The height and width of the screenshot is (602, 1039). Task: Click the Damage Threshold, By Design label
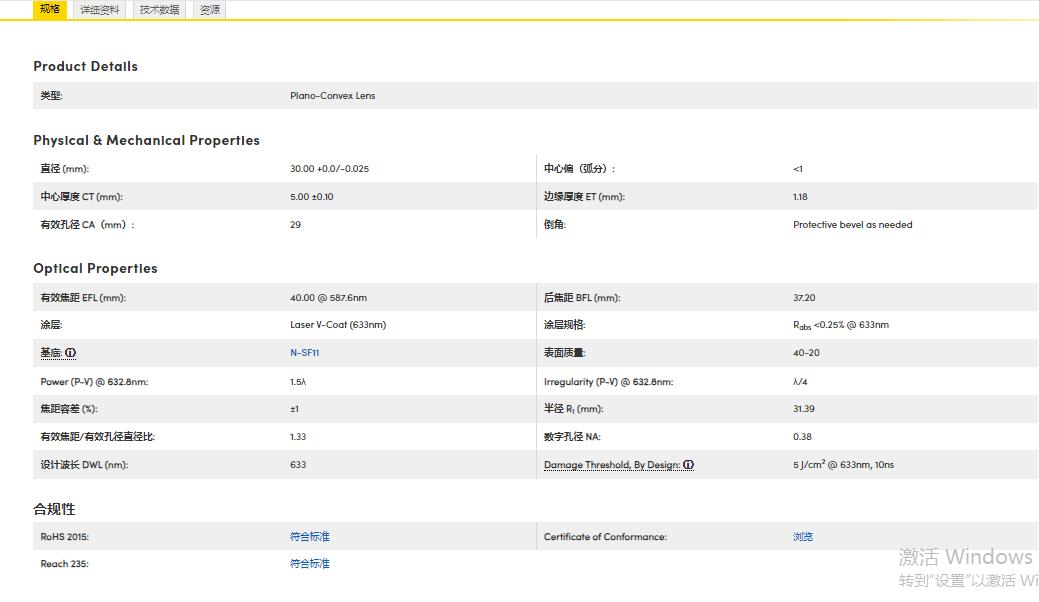click(611, 465)
